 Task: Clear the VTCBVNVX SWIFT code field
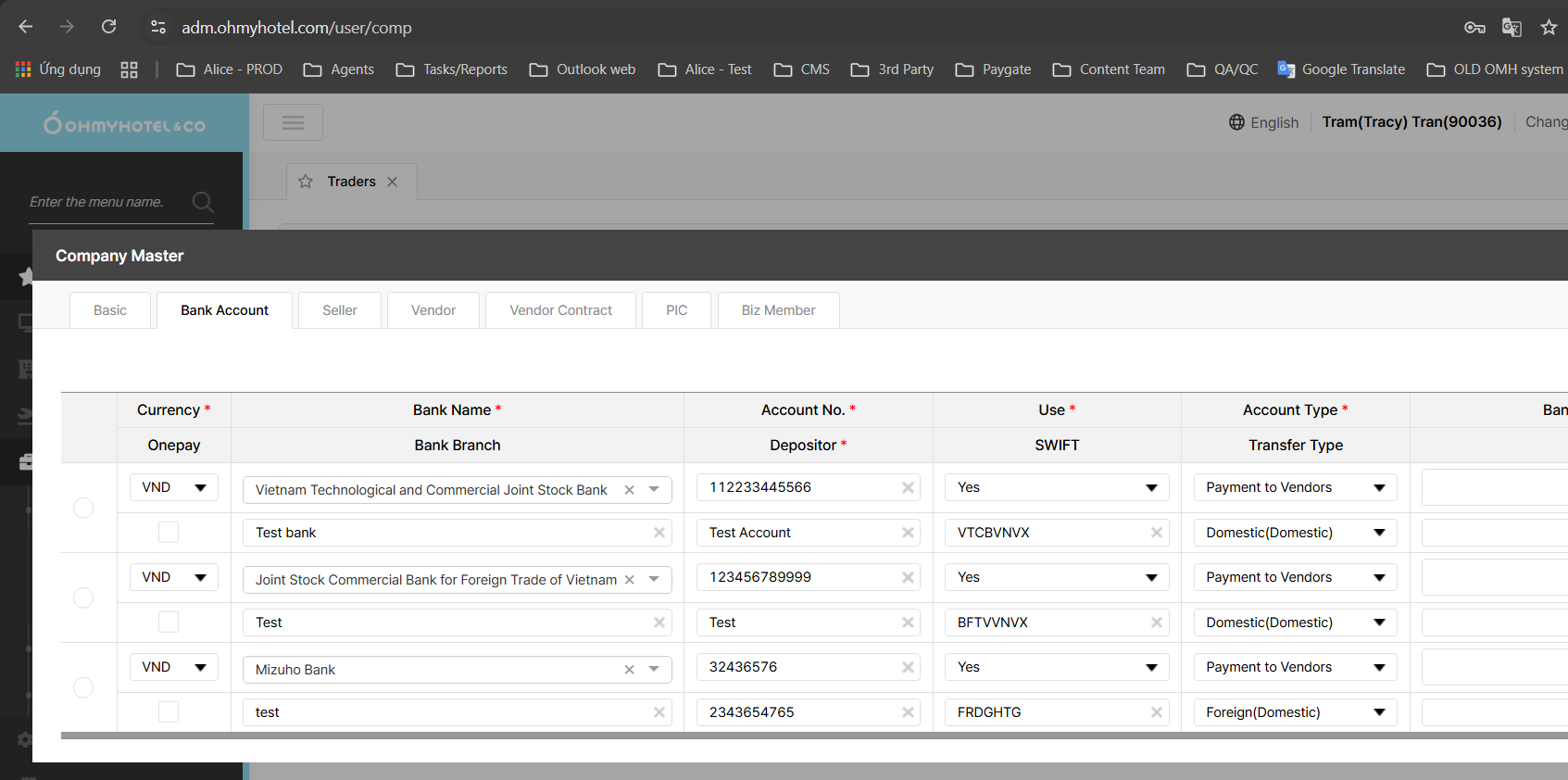point(1156,533)
